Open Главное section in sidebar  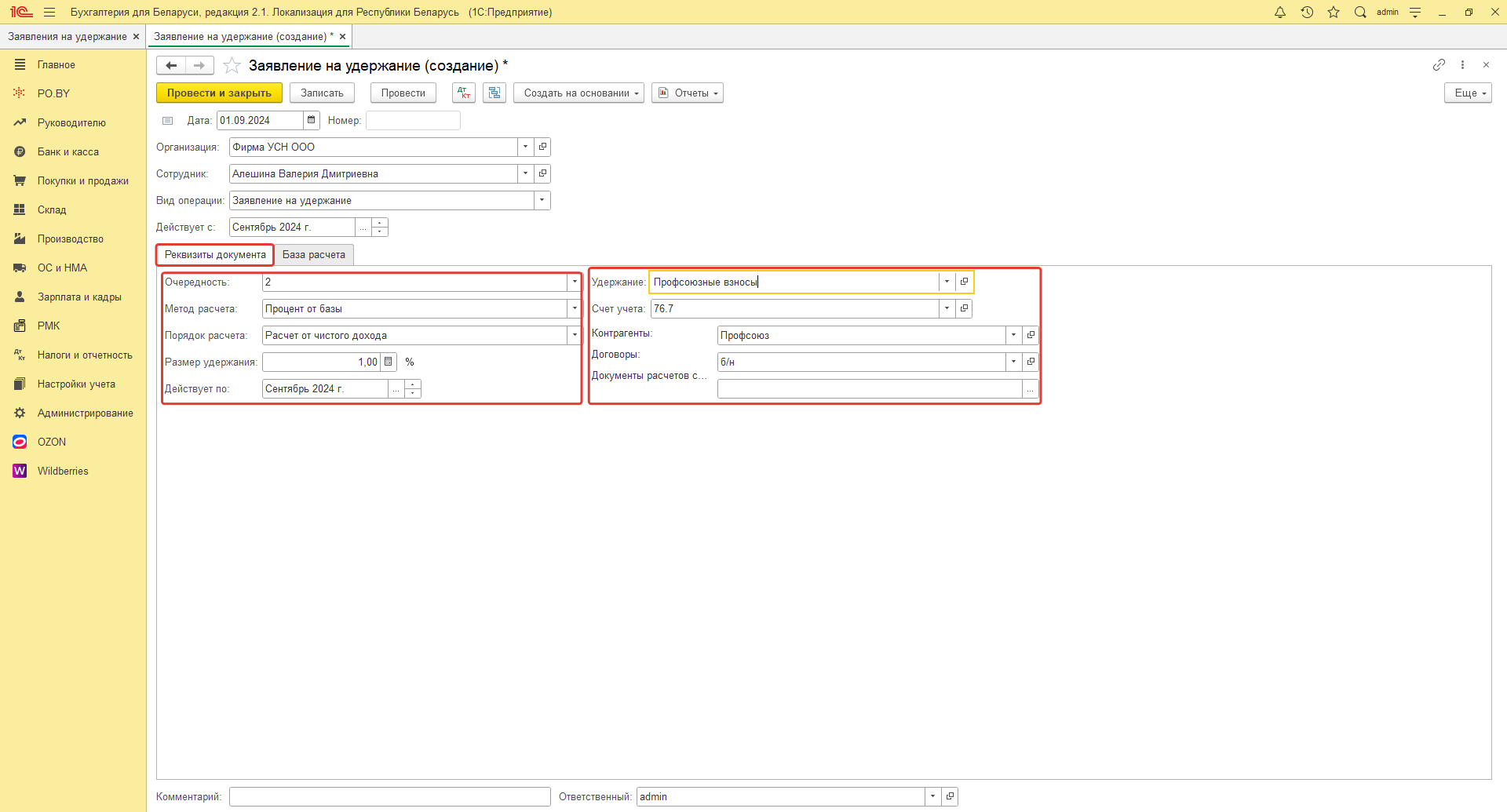point(57,64)
